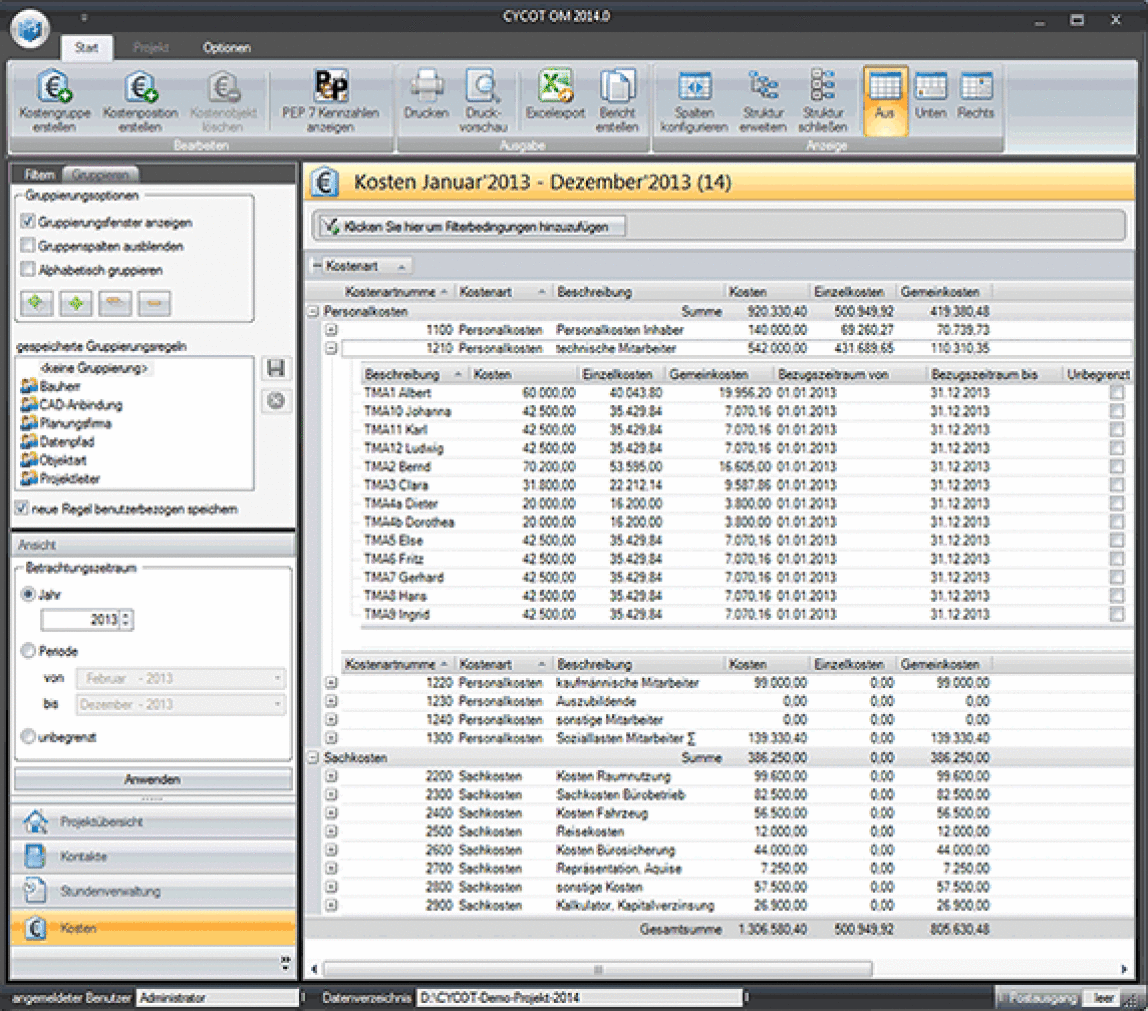
Task: Open Projektübersicht navigation section
Action: pyautogui.click(x=153, y=821)
